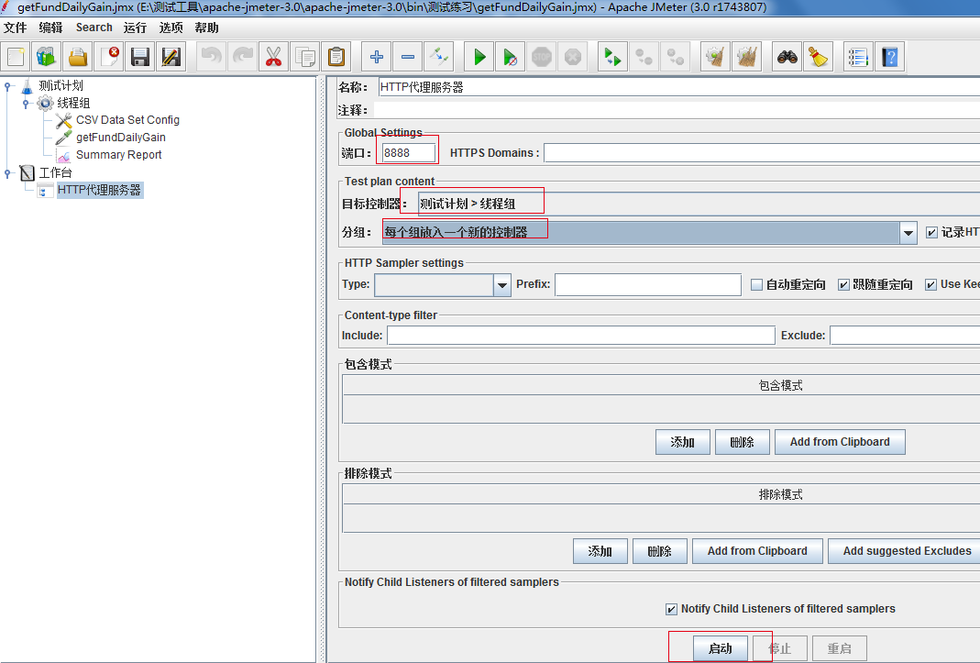The height and width of the screenshot is (663, 980).
Task: Click the Clear results broom icon
Action: (715, 57)
